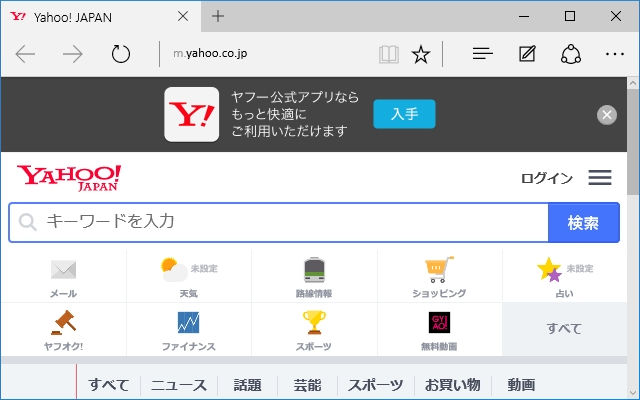This screenshot has height=400, width=640.
Task: Make a web note with pencil icon
Action: 527,53
